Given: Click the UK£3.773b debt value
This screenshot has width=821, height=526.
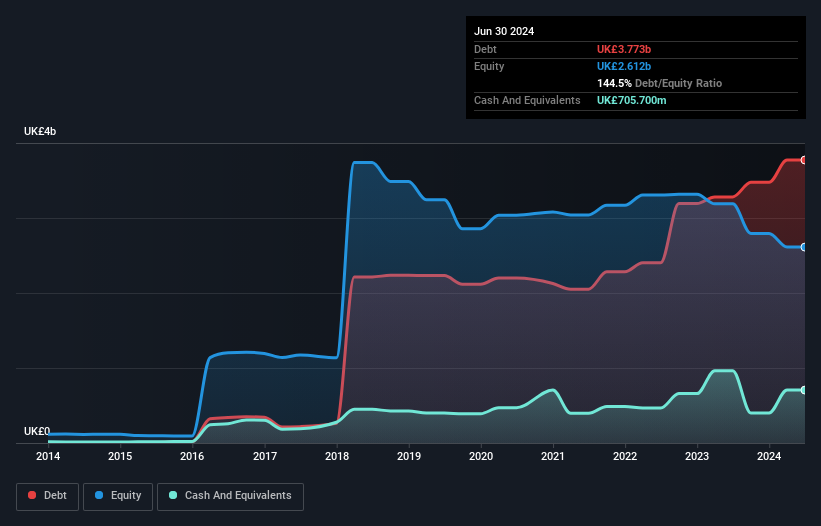Looking at the screenshot, I should pos(624,49).
